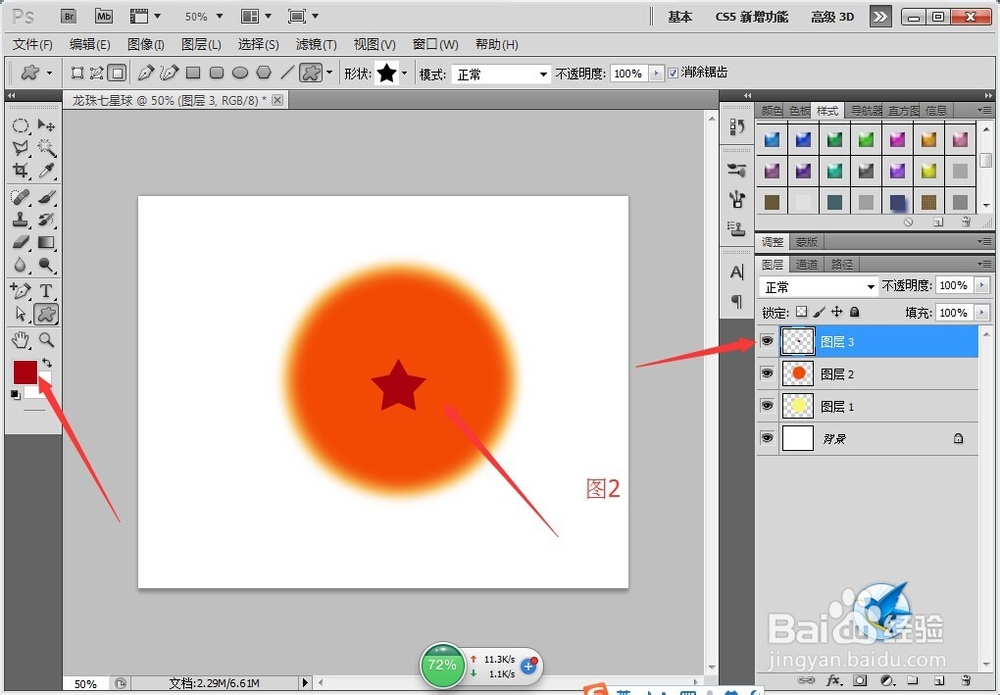Select the Clone Stamp tool

(x=20, y=219)
